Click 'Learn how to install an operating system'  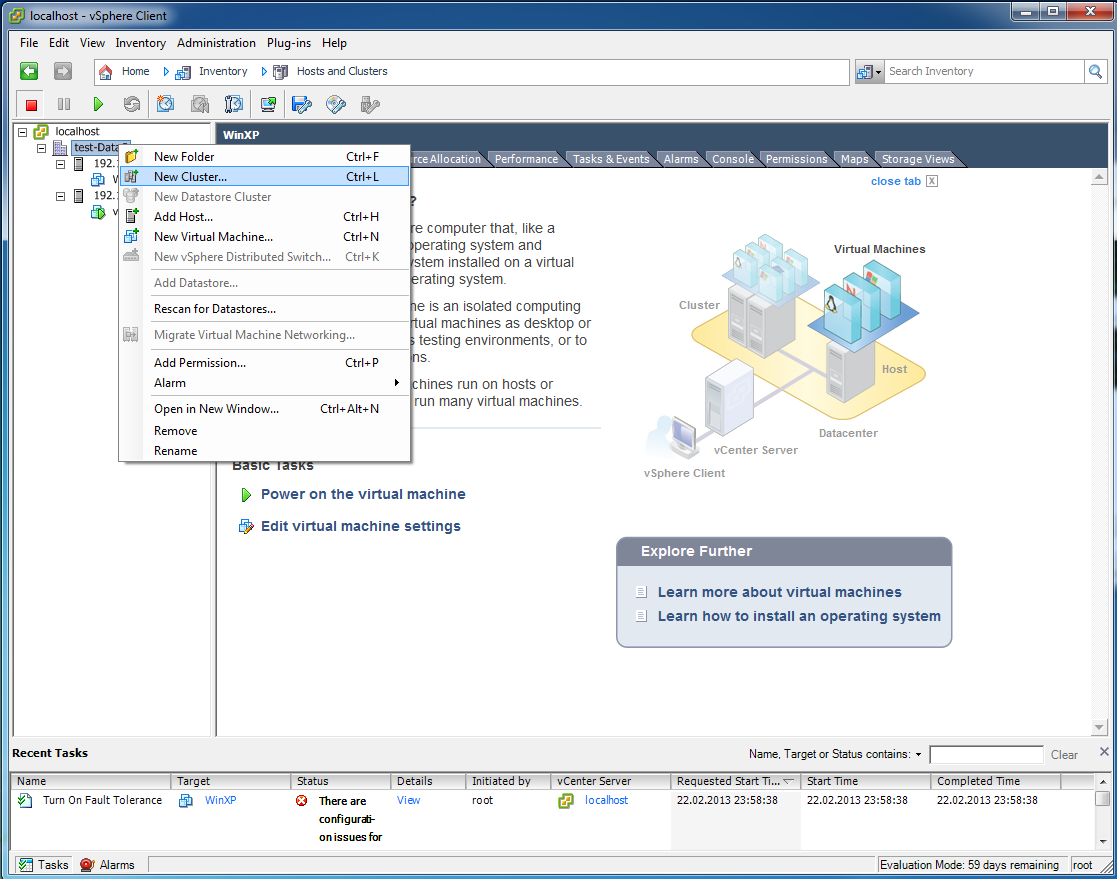799,616
